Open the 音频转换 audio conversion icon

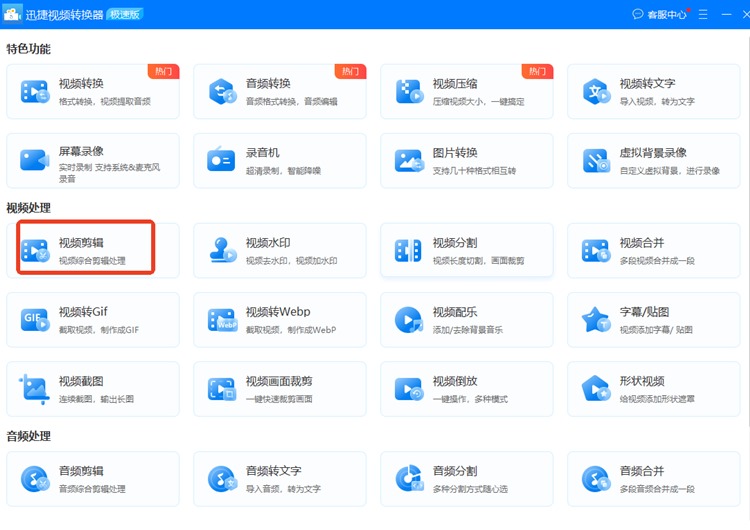pos(222,91)
